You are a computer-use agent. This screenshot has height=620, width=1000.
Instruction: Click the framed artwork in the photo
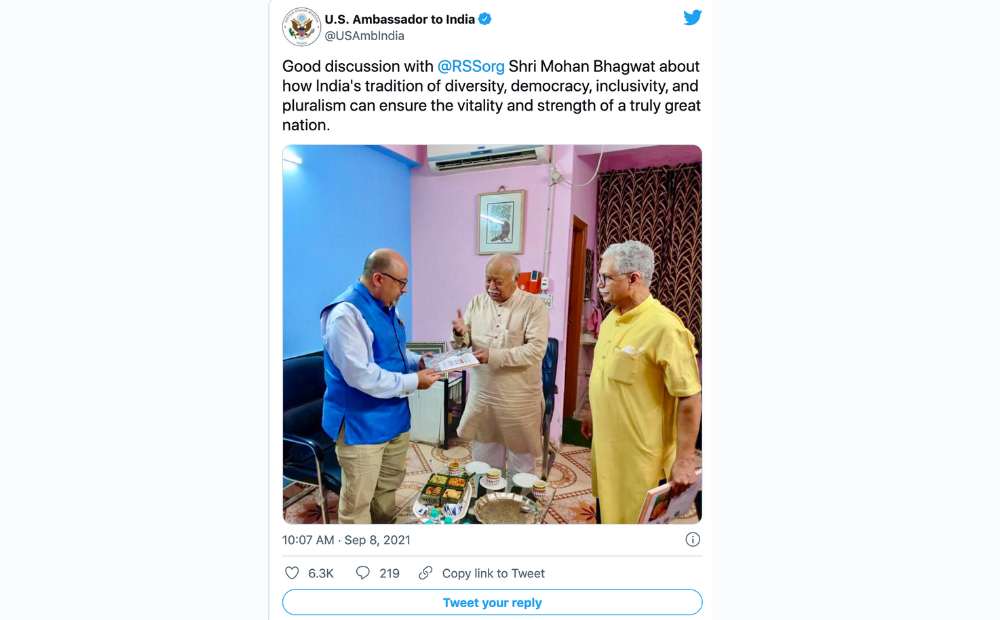pyautogui.click(x=501, y=221)
